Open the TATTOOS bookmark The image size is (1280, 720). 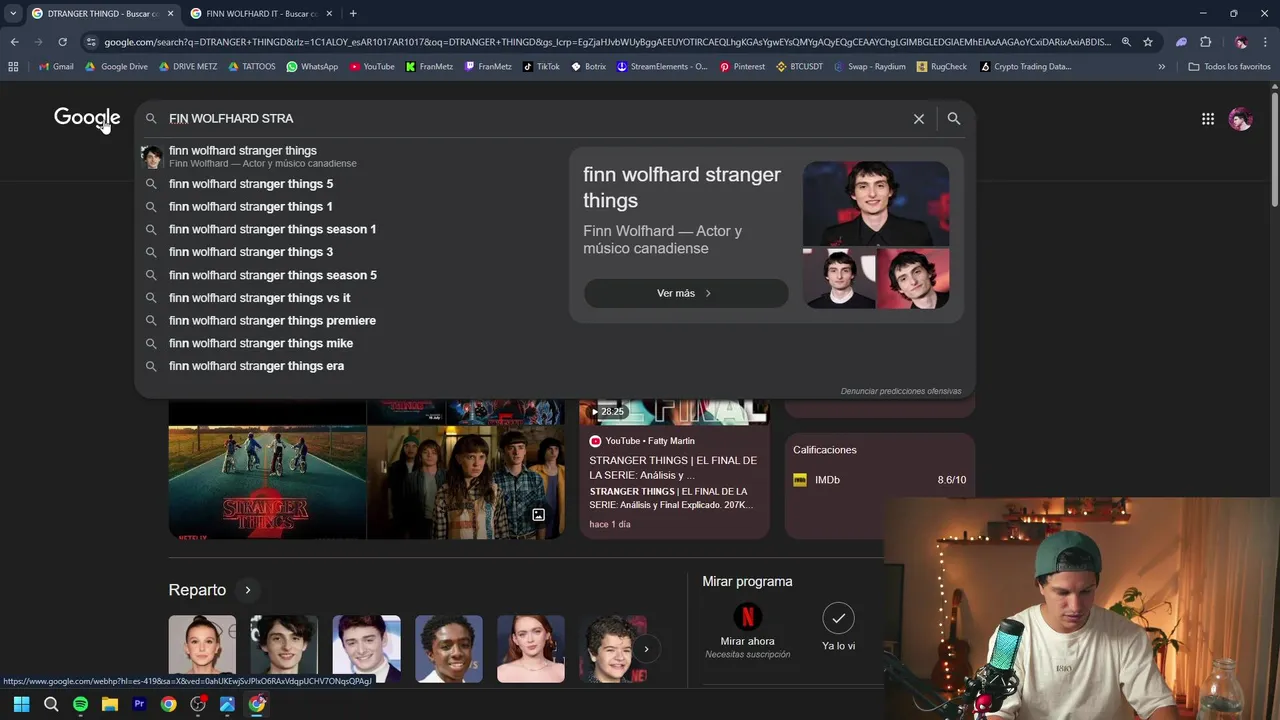pos(251,67)
